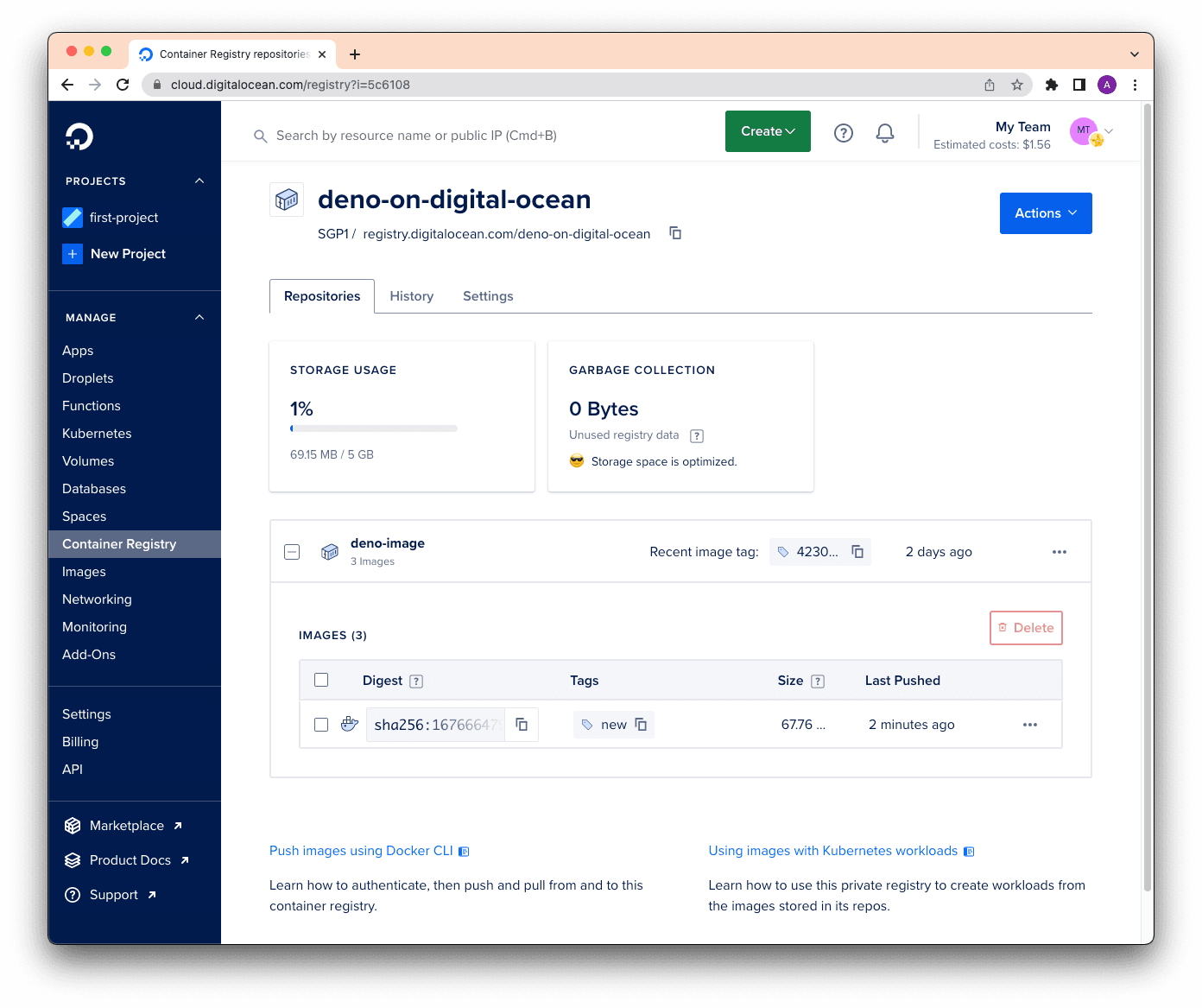Image resolution: width=1202 pixels, height=1008 pixels.
Task: Copy the recent image tag 4230
Action: 857,552
